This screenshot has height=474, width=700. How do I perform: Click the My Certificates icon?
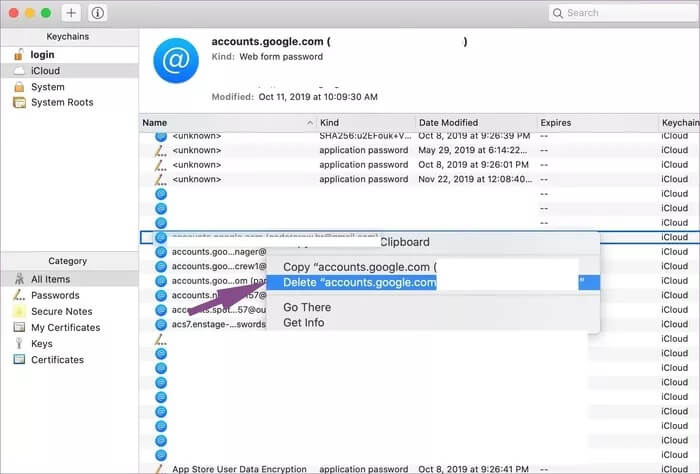(x=19, y=327)
